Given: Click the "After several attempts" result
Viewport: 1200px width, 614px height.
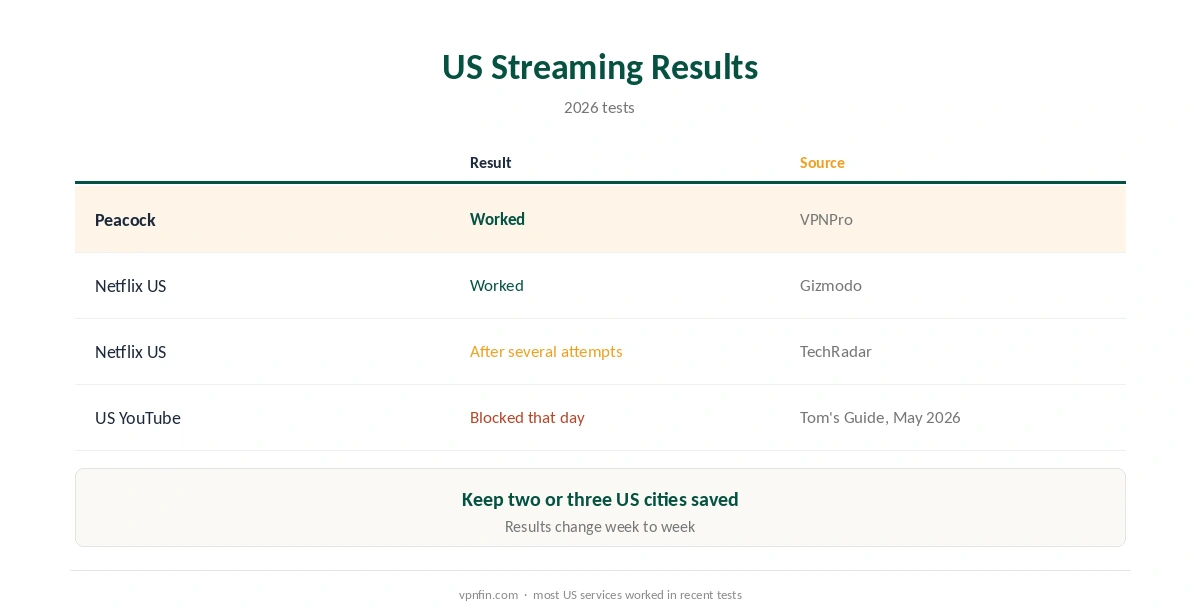Looking at the screenshot, I should pos(546,351).
